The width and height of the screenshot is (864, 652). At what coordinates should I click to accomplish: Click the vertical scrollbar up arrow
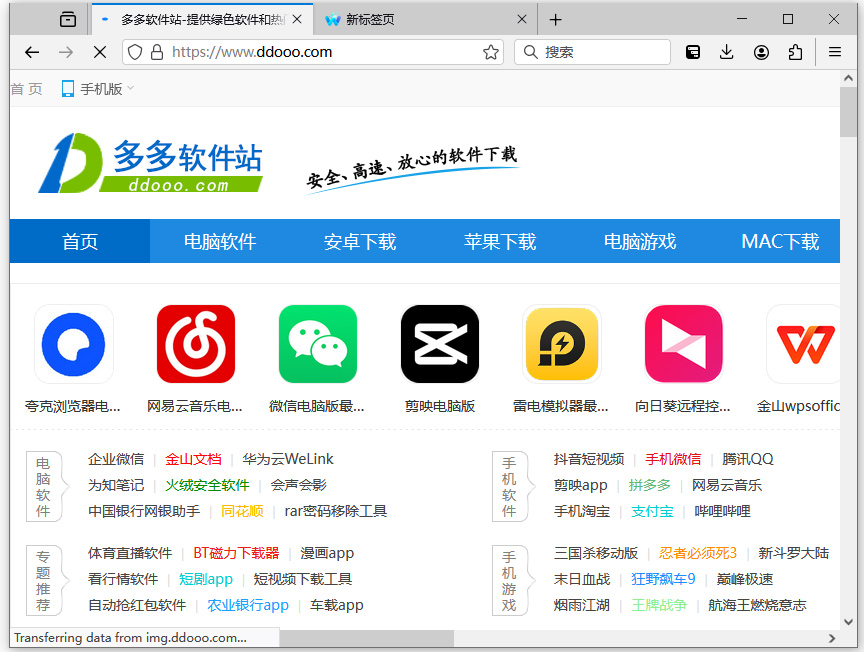pyautogui.click(x=848, y=78)
